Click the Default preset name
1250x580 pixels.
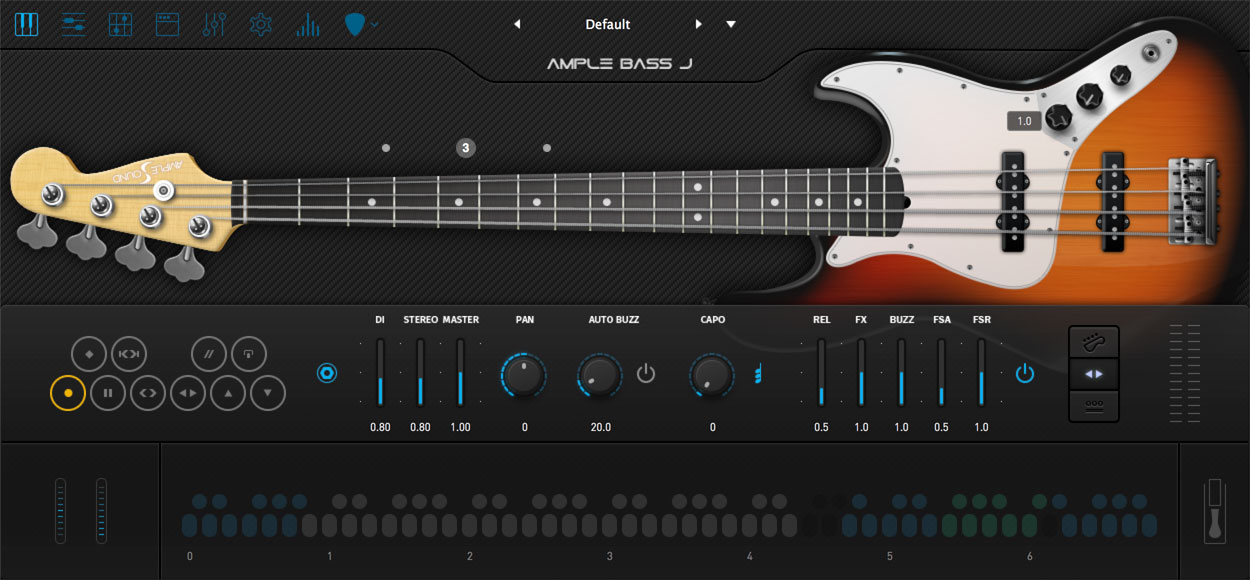608,24
